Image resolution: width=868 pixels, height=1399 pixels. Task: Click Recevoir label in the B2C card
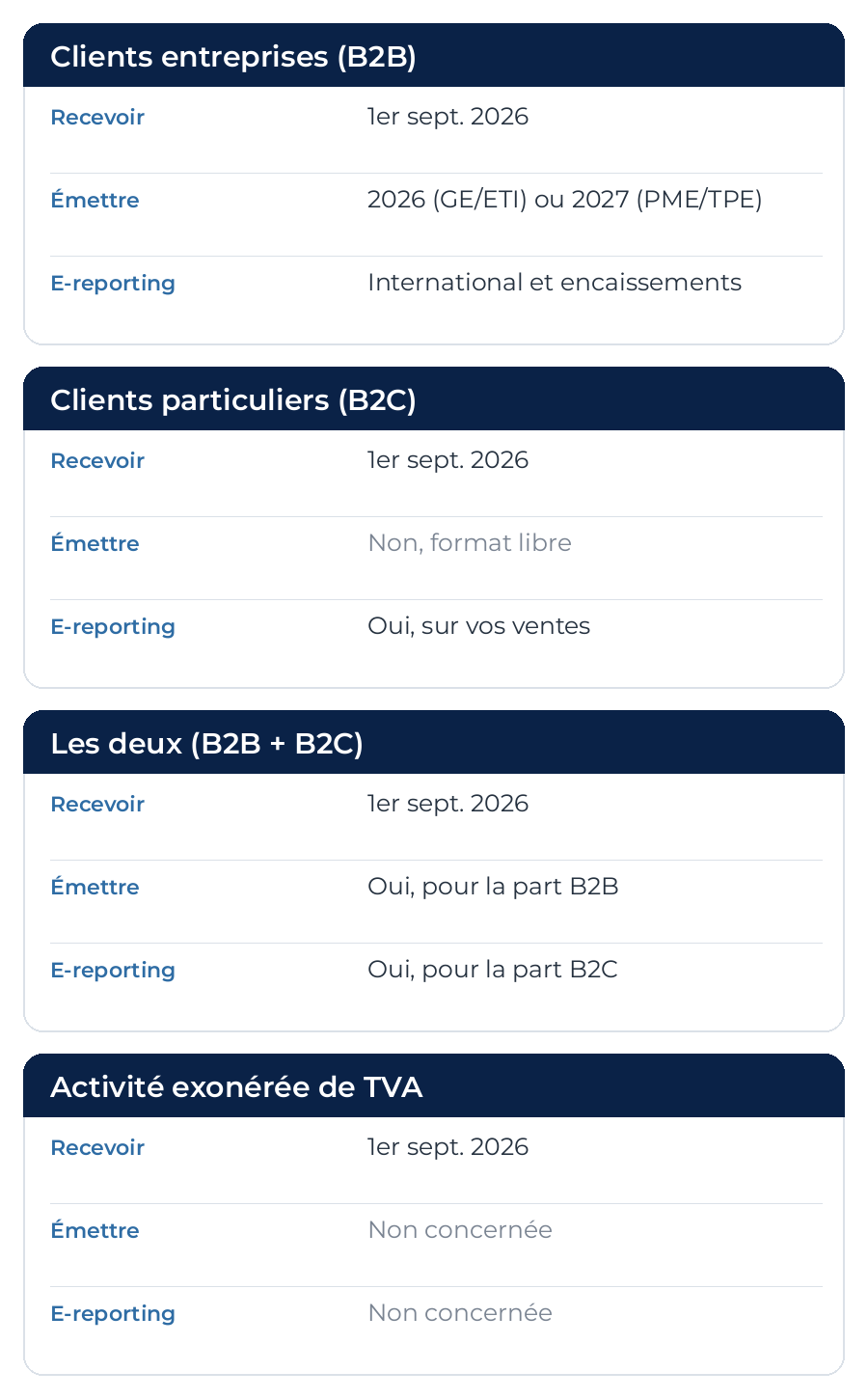(x=97, y=461)
